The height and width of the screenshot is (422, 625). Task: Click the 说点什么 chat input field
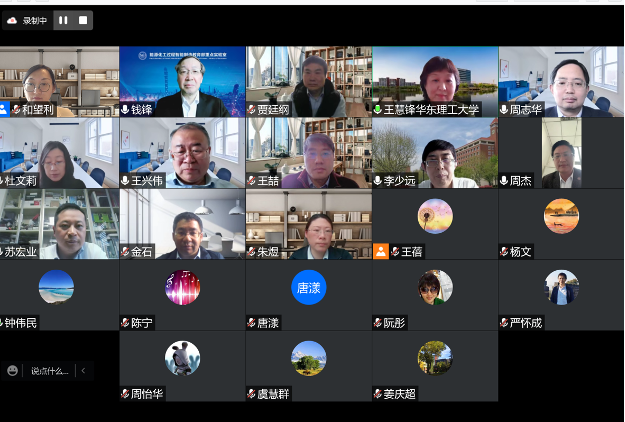tap(50, 371)
